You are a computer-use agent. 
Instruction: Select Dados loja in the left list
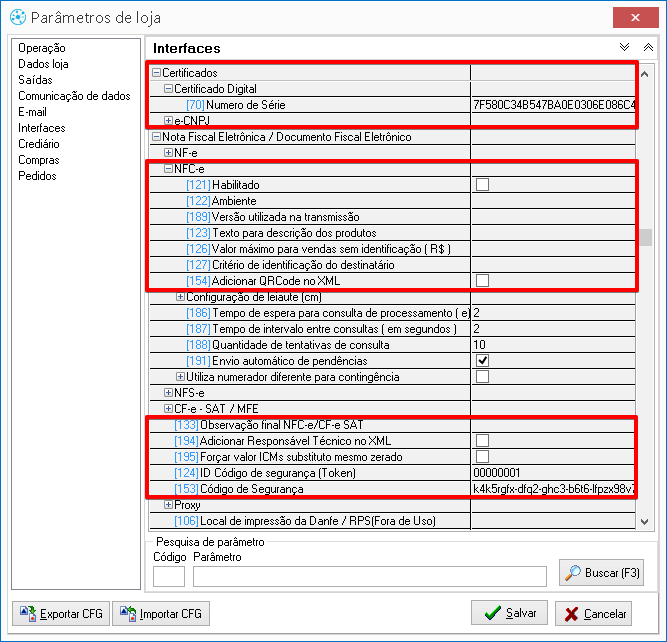(43, 64)
